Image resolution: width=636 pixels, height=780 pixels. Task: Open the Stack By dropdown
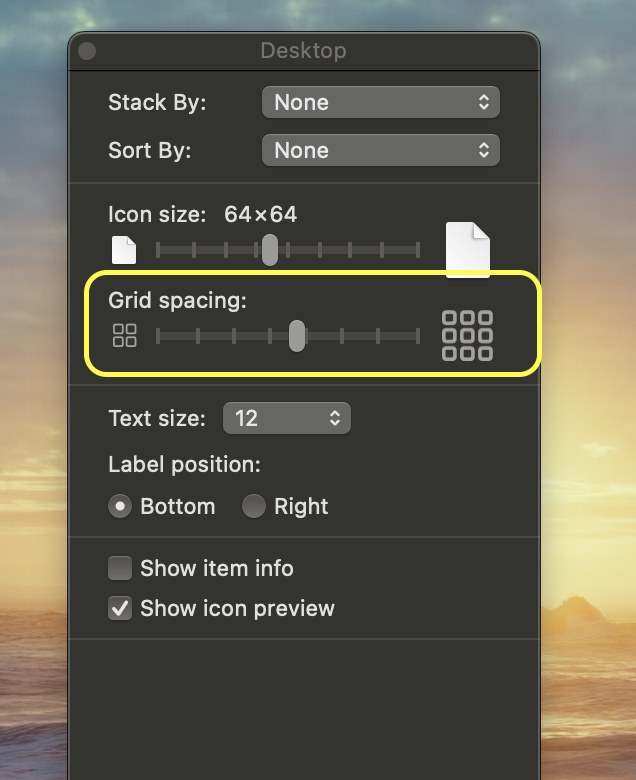click(380, 102)
